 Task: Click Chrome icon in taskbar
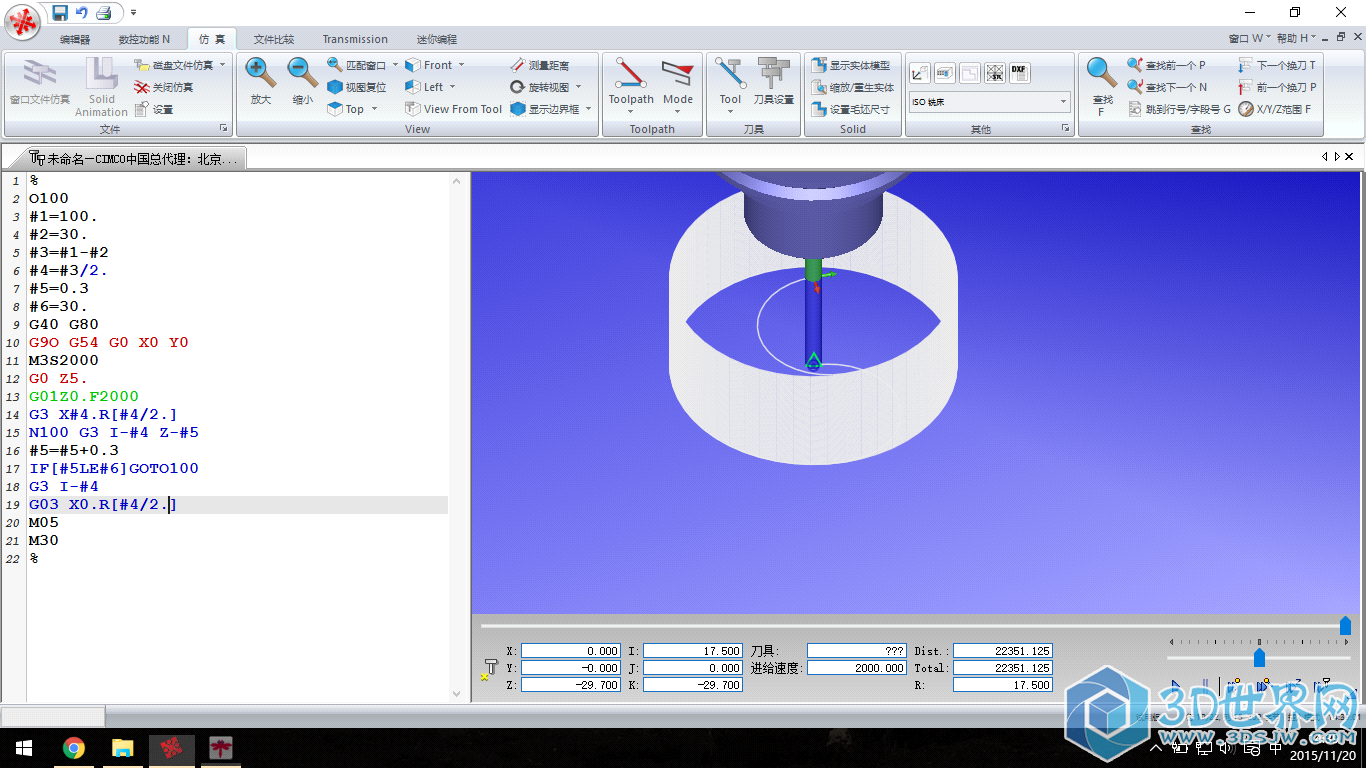pos(73,747)
